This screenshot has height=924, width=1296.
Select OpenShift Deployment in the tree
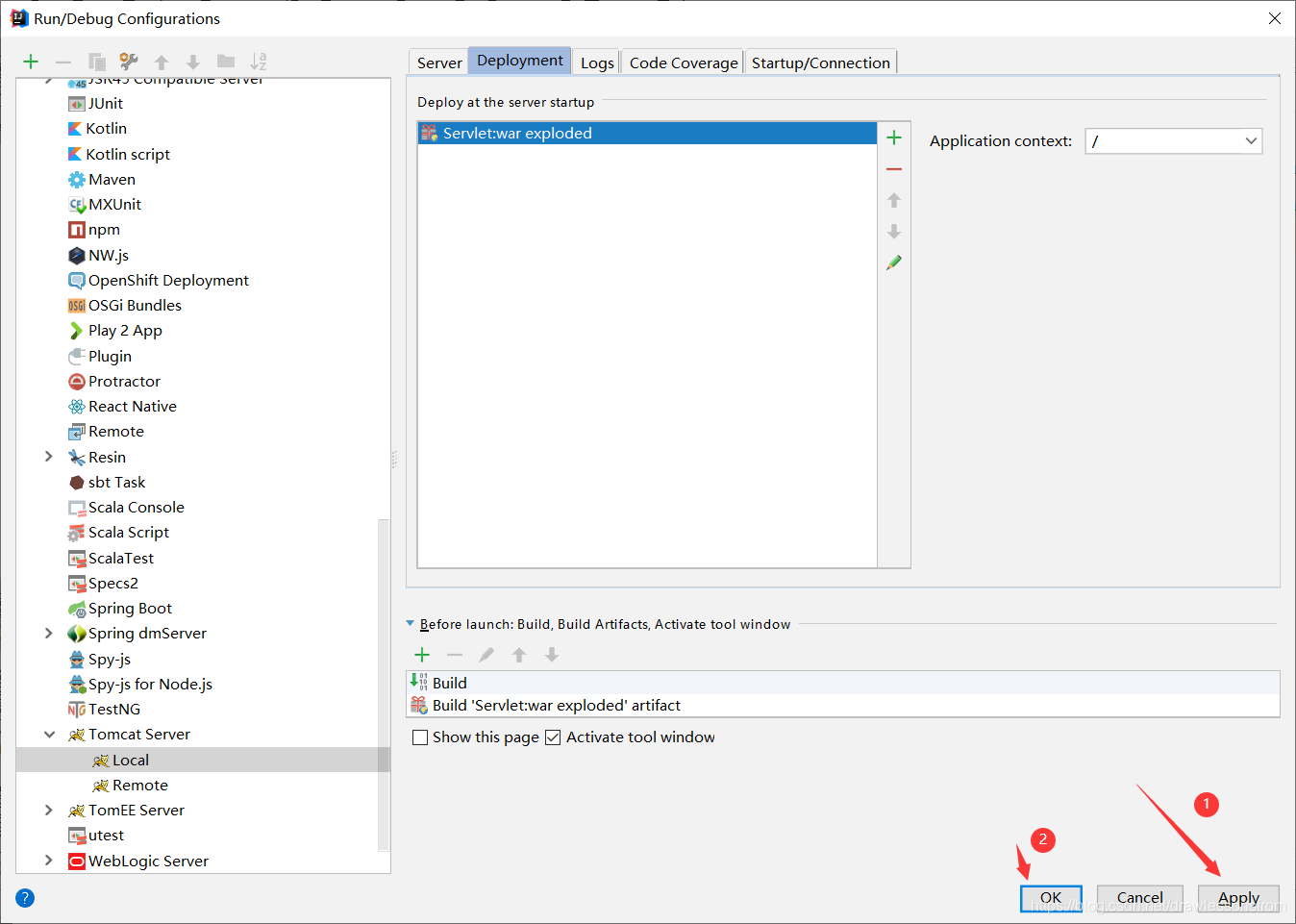pos(168,280)
